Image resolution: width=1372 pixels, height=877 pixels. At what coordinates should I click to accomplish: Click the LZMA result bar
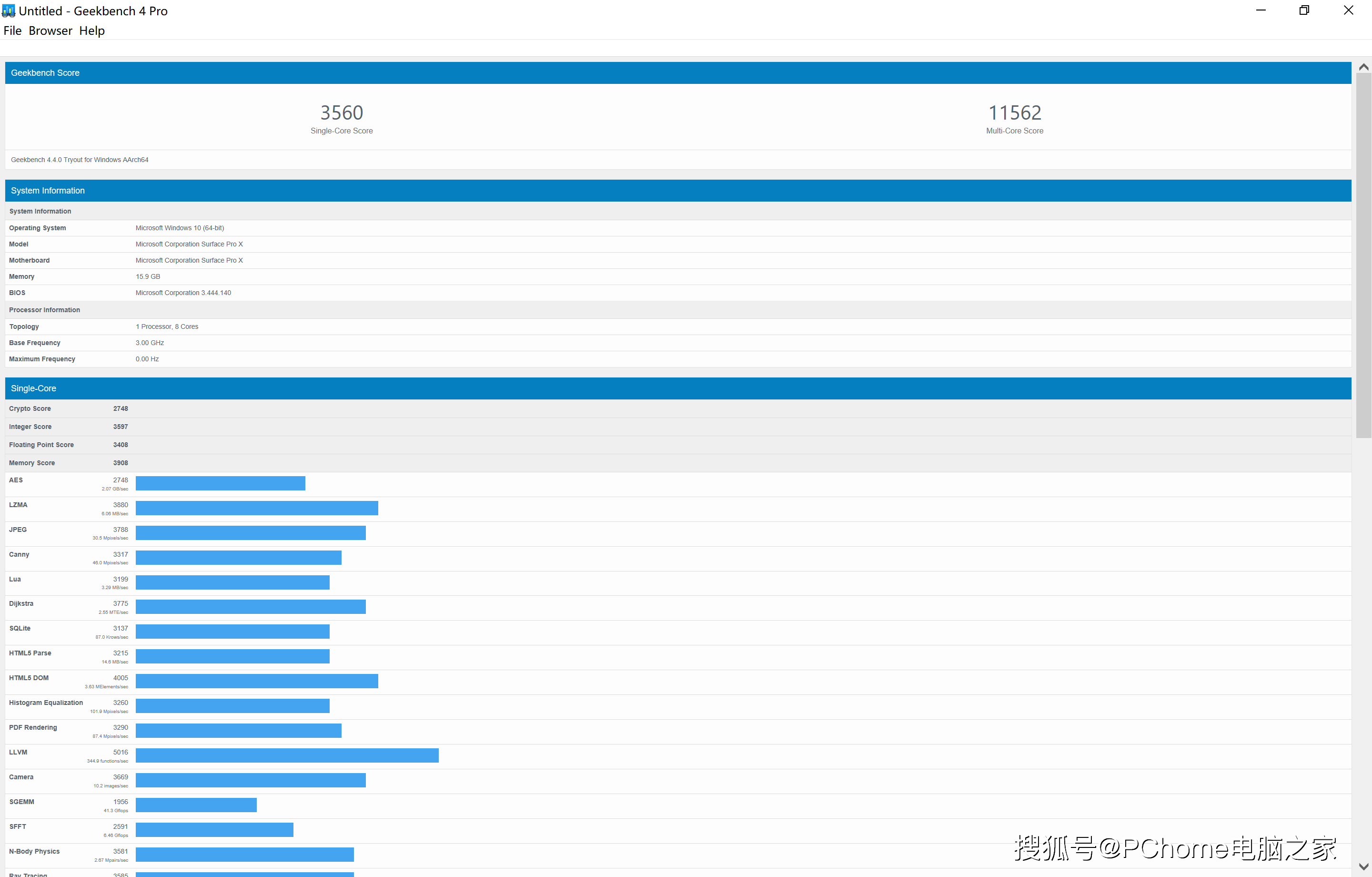pyautogui.click(x=257, y=508)
